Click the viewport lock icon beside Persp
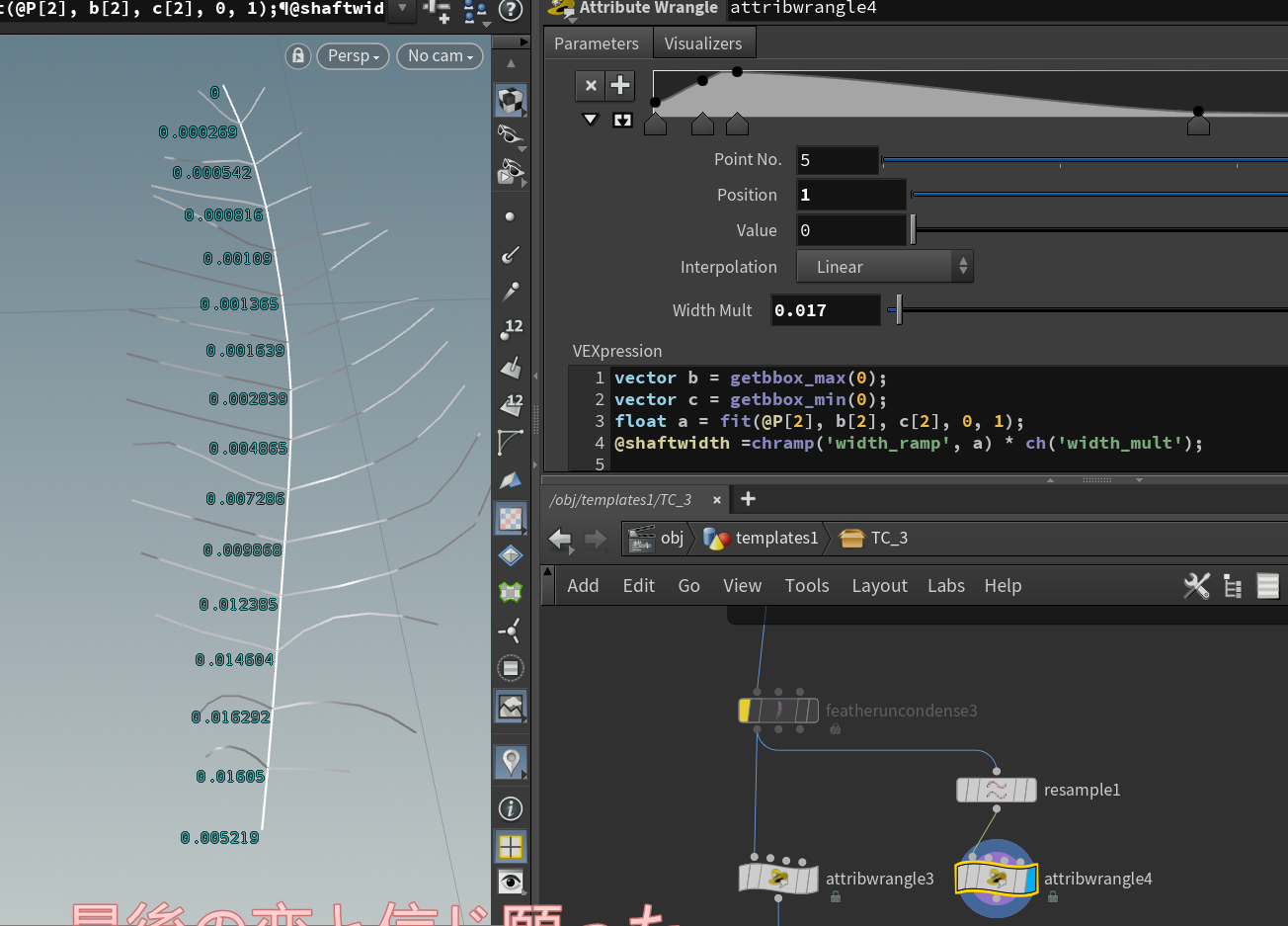The image size is (1288, 926). coord(298,56)
